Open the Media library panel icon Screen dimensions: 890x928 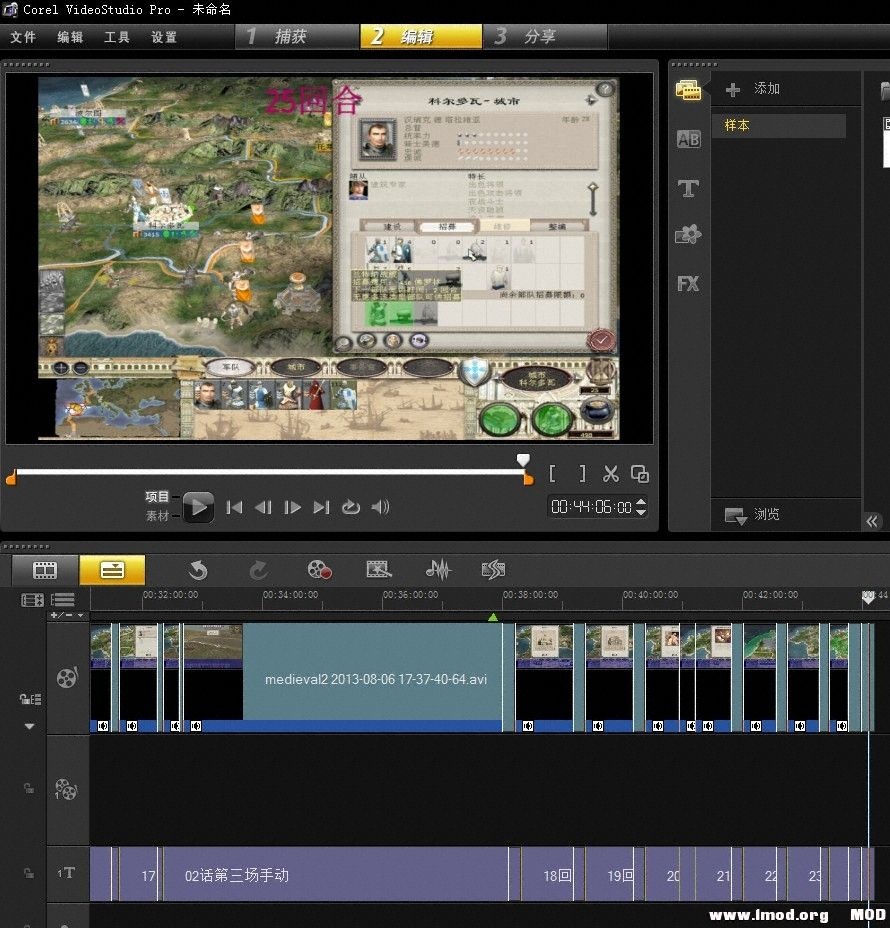(x=688, y=90)
